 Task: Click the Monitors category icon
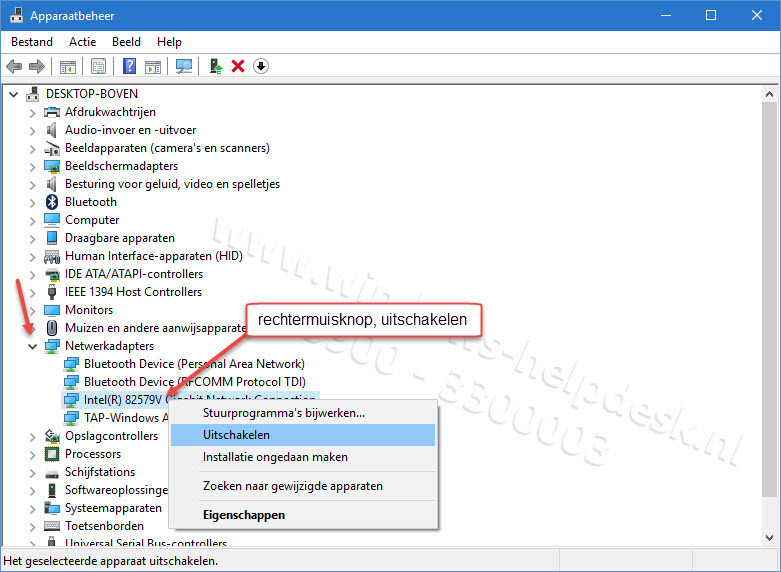(x=52, y=310)
